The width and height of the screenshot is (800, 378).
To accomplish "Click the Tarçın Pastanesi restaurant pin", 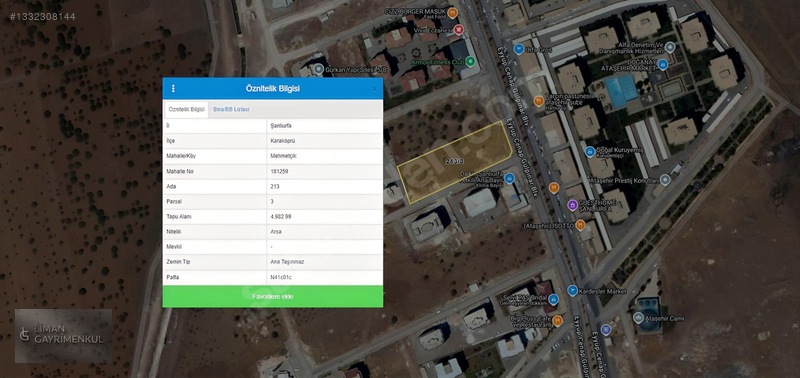I will tap(538, 100).
